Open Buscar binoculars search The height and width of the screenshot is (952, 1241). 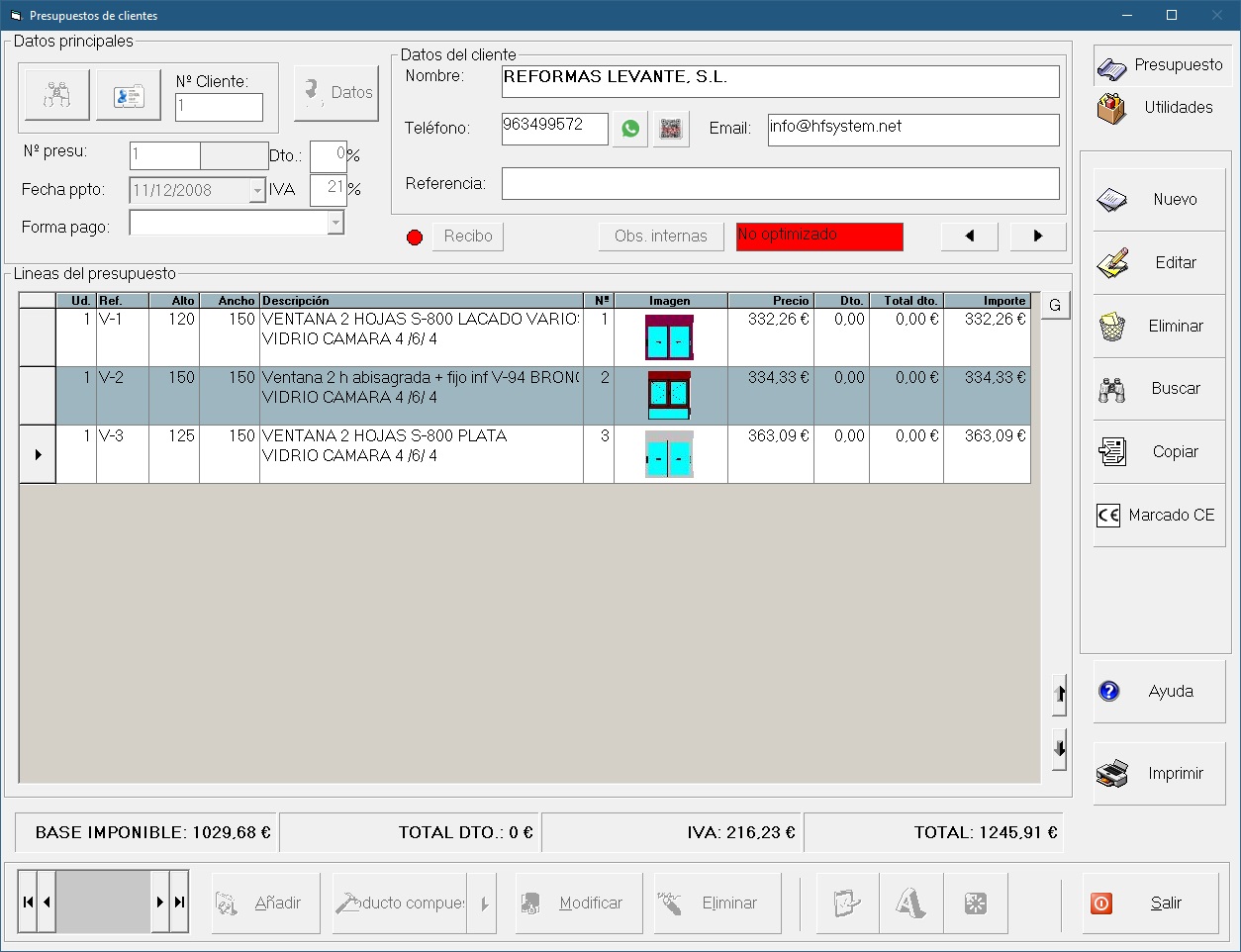[x=1159, y=389]
